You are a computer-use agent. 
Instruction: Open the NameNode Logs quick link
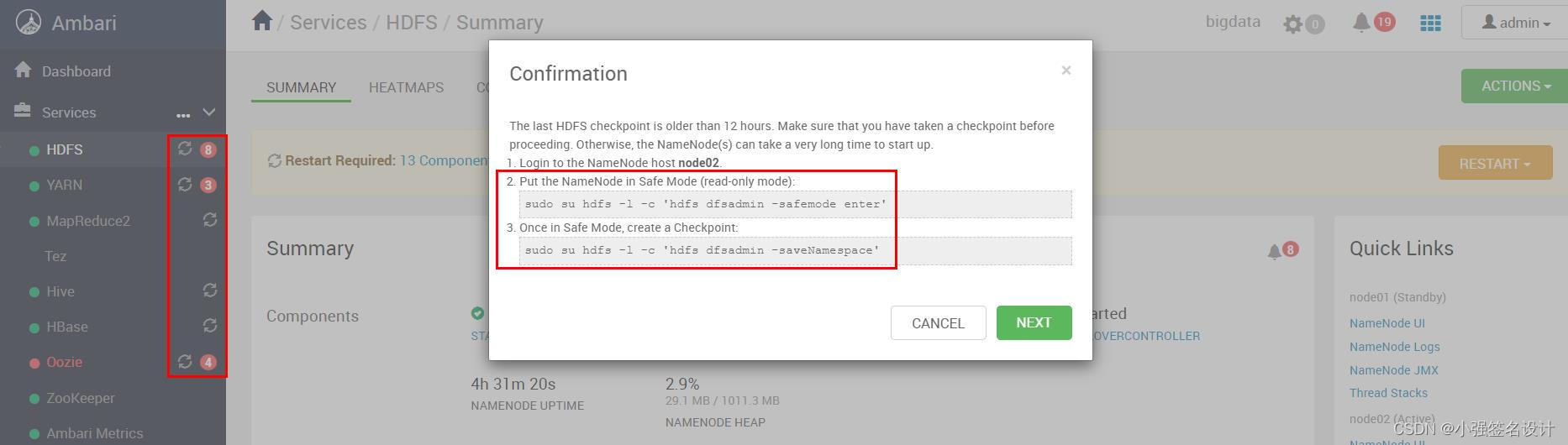coord(1394,347)
